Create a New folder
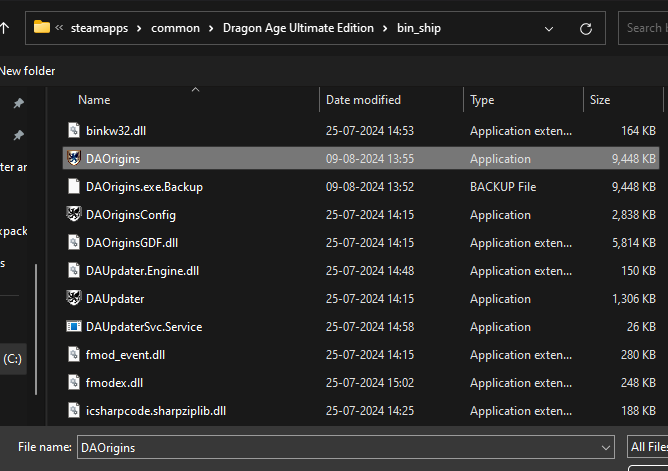The width and height of the screenshot is (668, 471). [28, 71]
